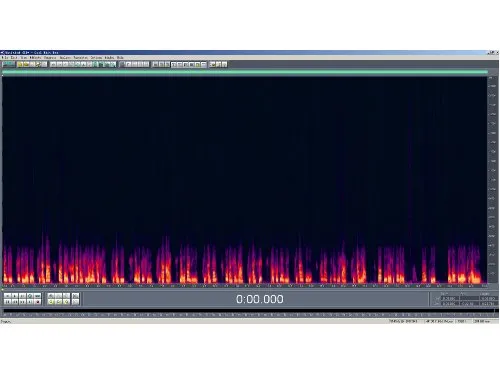Jump to the beginning of the track
This screenshot has height=375, width=500.
click(7, 302)
